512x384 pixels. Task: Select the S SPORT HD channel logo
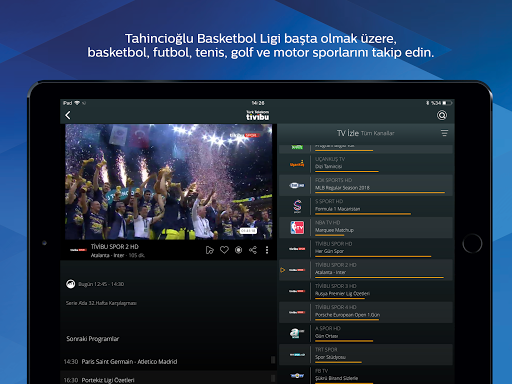[x=297, y=206]
